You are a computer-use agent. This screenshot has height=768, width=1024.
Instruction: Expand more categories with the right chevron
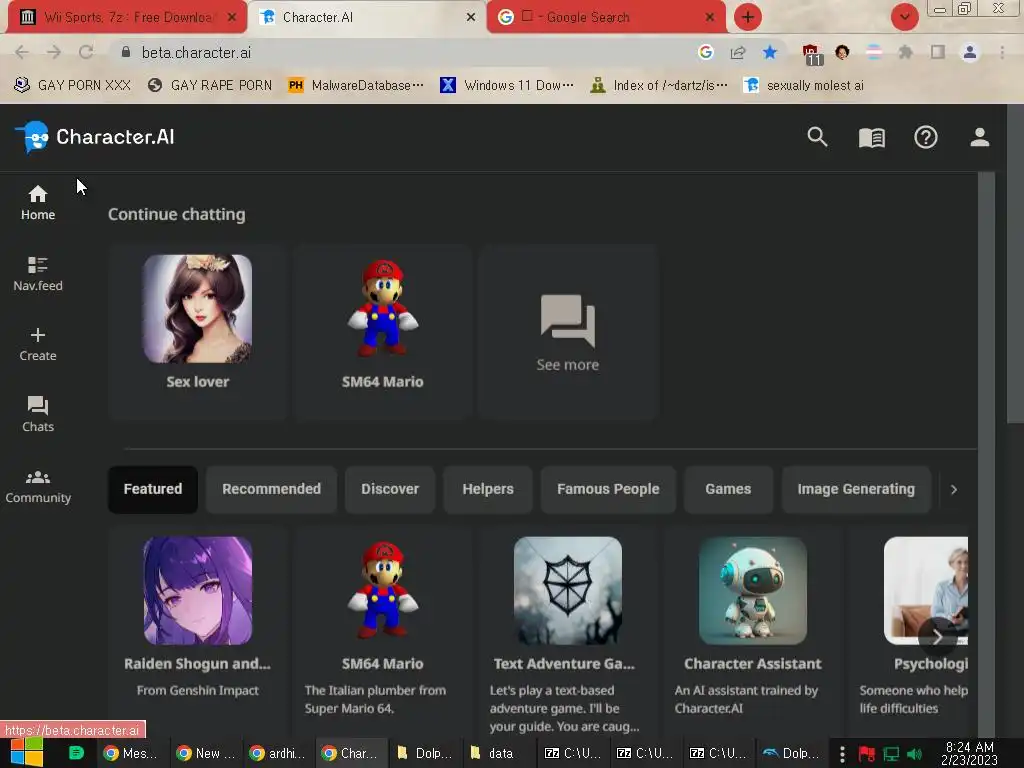(954, 489)
